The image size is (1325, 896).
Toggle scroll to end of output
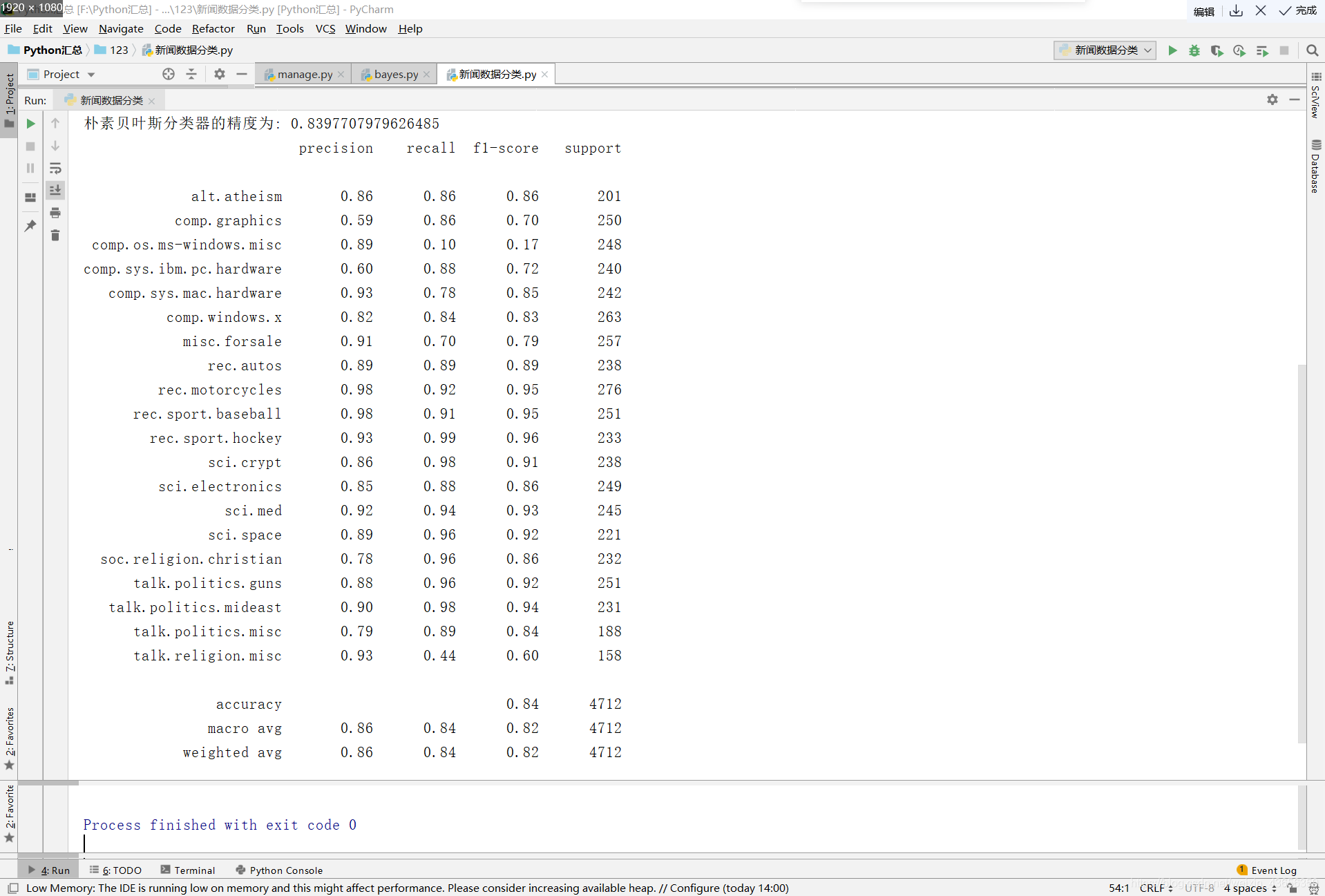point(55,190)
